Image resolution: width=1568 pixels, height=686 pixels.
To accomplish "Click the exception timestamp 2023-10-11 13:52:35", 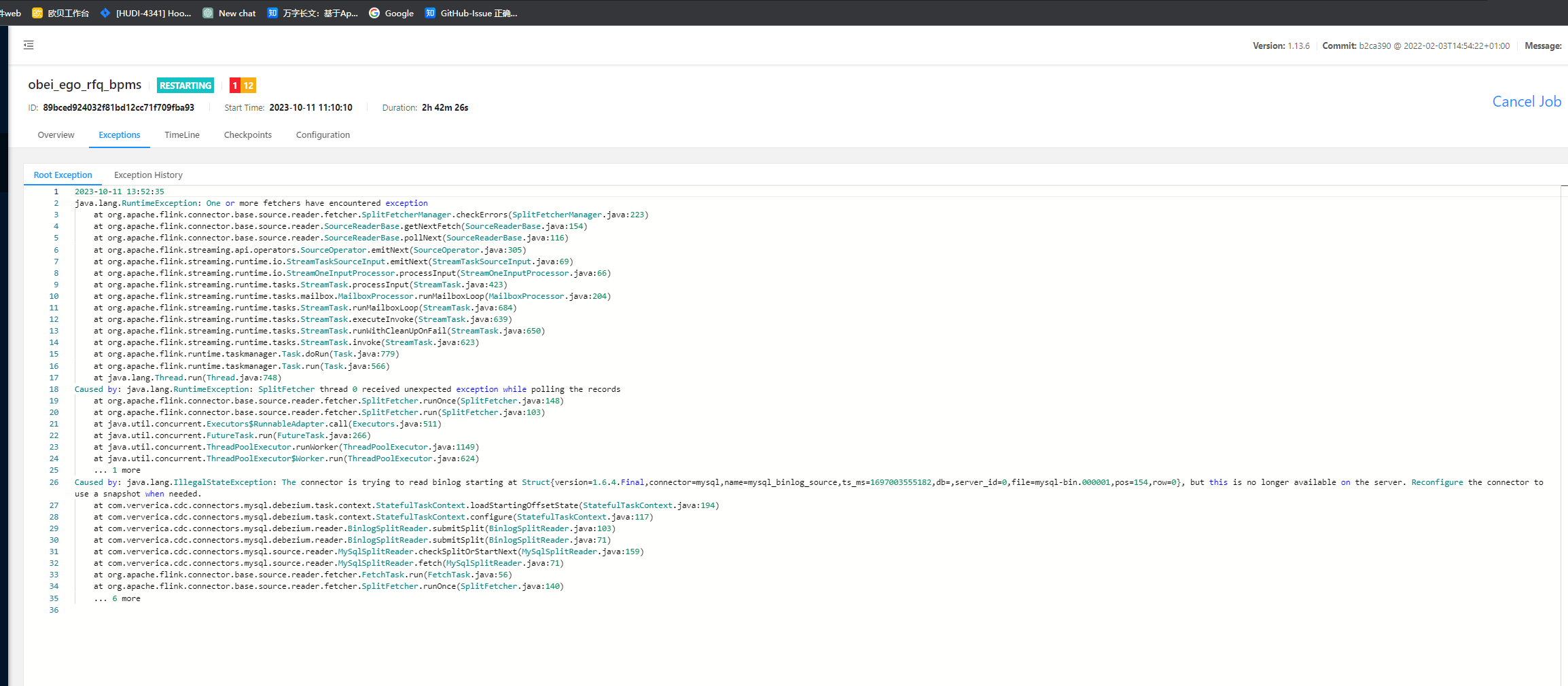I will (120, 192).
